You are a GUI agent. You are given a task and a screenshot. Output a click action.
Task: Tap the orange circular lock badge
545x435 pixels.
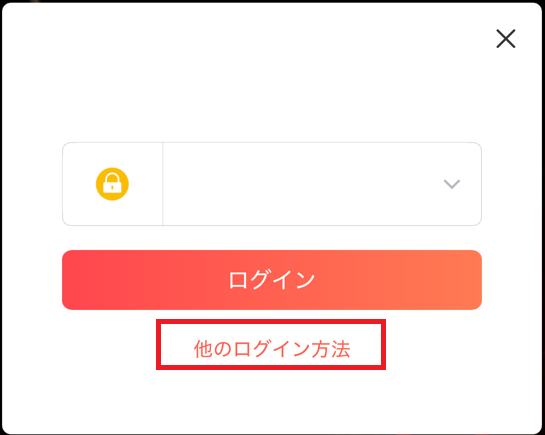click(x=112, y=184)
